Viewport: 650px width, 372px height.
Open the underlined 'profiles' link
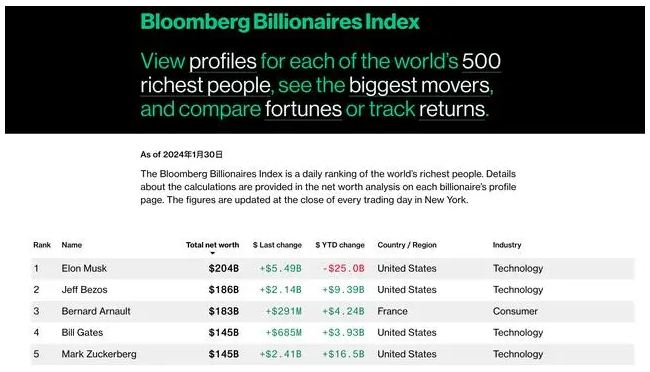pyautogui.click(x=223, y=62)
